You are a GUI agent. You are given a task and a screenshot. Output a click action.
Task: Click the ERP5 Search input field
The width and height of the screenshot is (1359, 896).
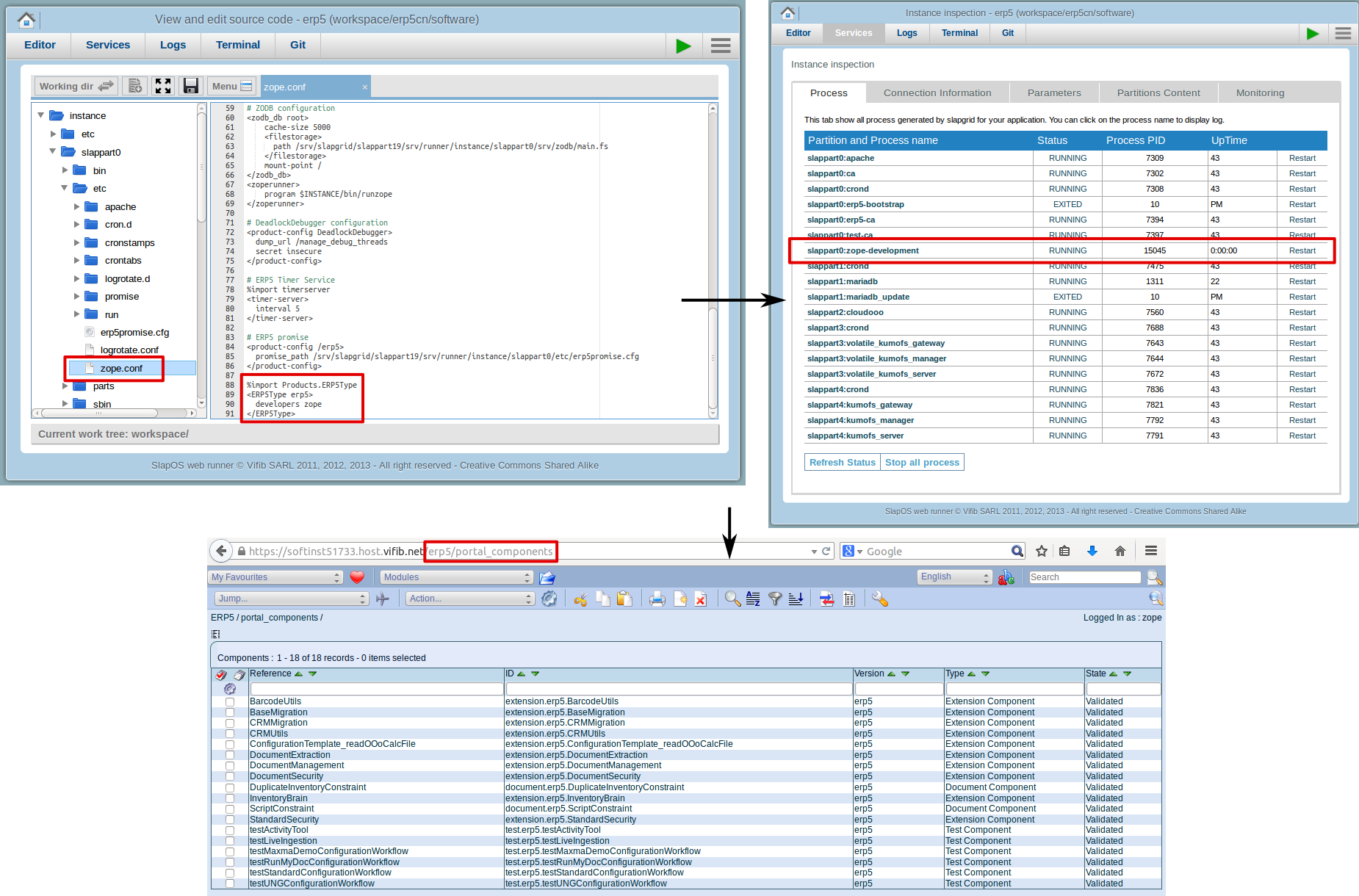[1084, 577]
